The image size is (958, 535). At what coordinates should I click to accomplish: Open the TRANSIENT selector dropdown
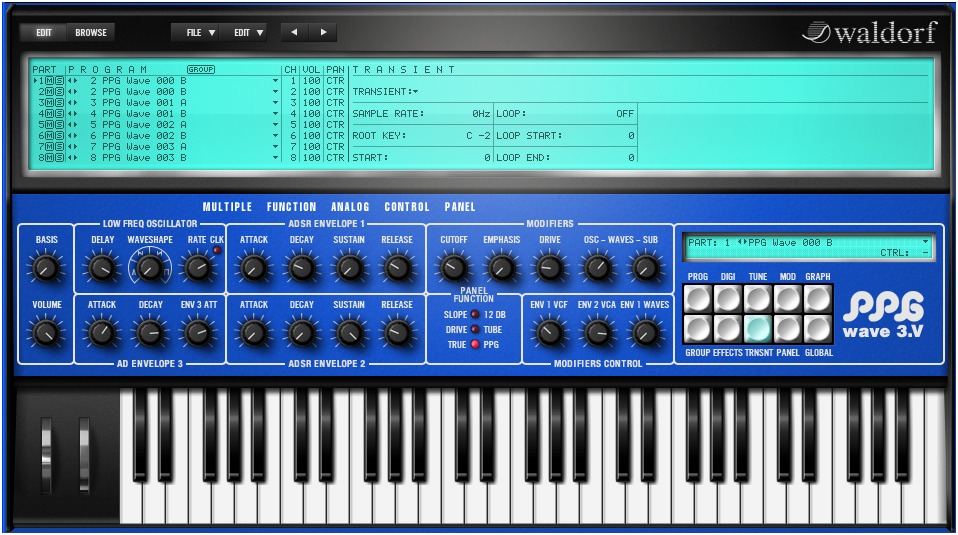coord(415,92)
